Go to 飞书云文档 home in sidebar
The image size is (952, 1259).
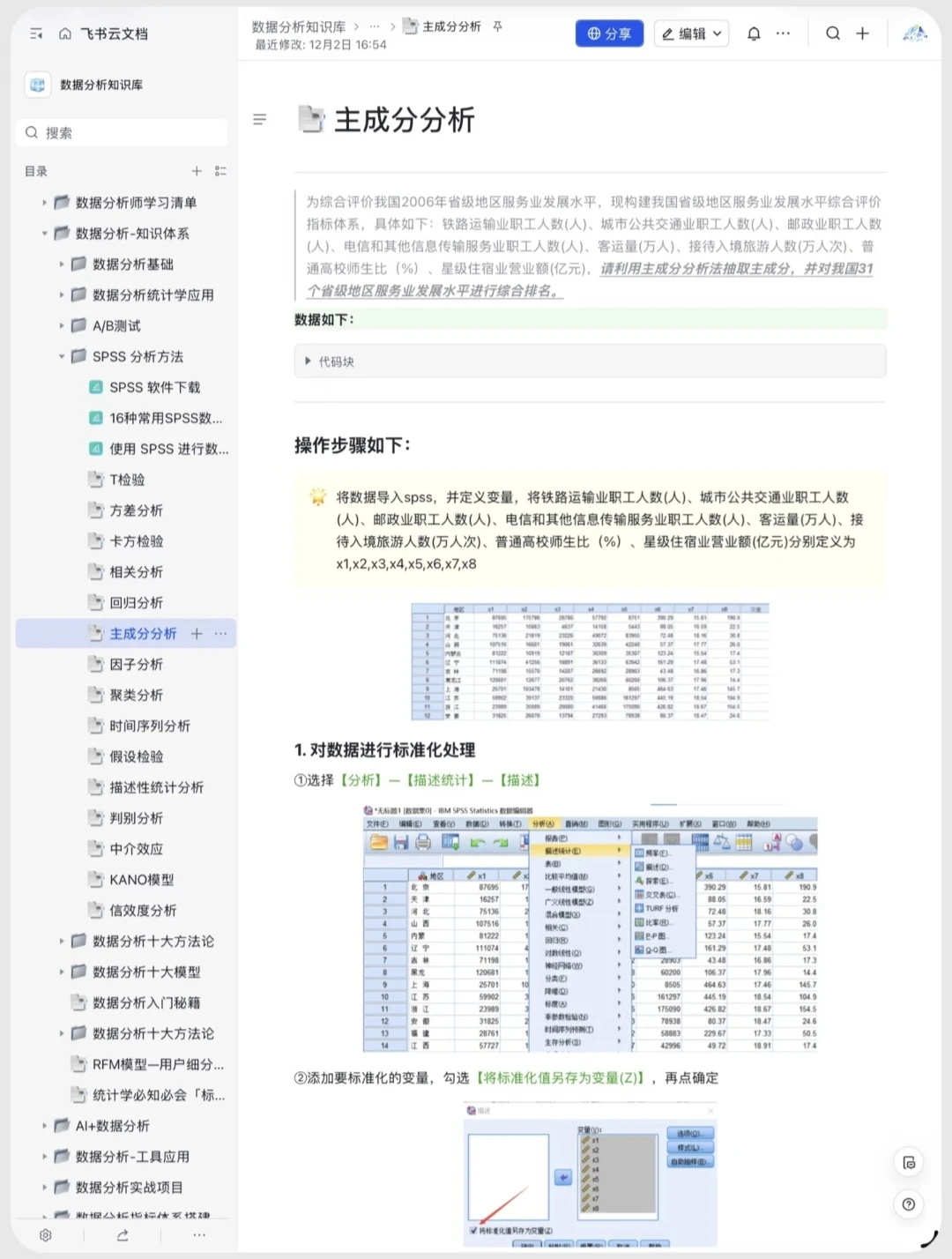tap(108, 33)
